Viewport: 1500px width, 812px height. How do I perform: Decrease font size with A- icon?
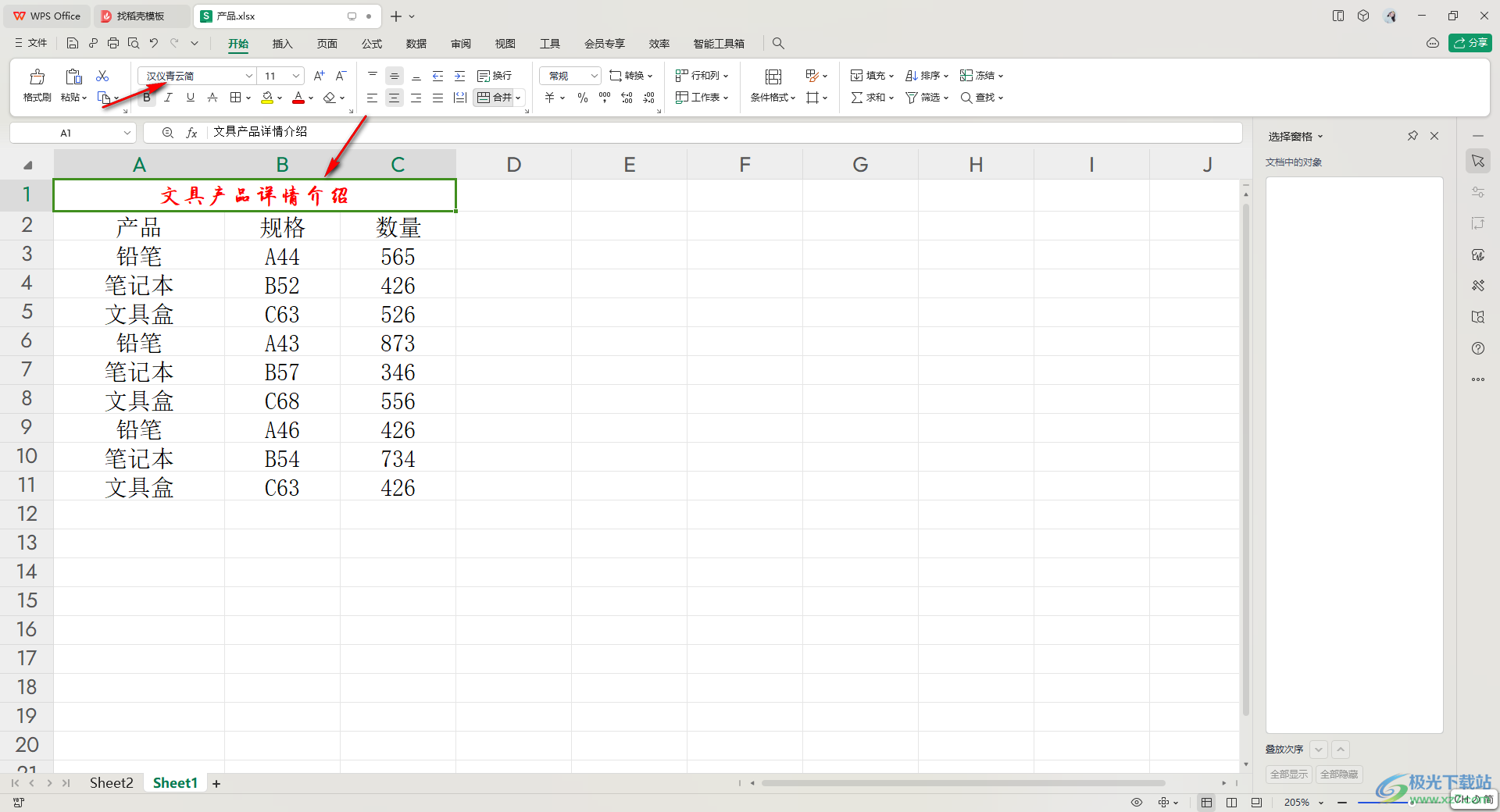coord(341,76)
